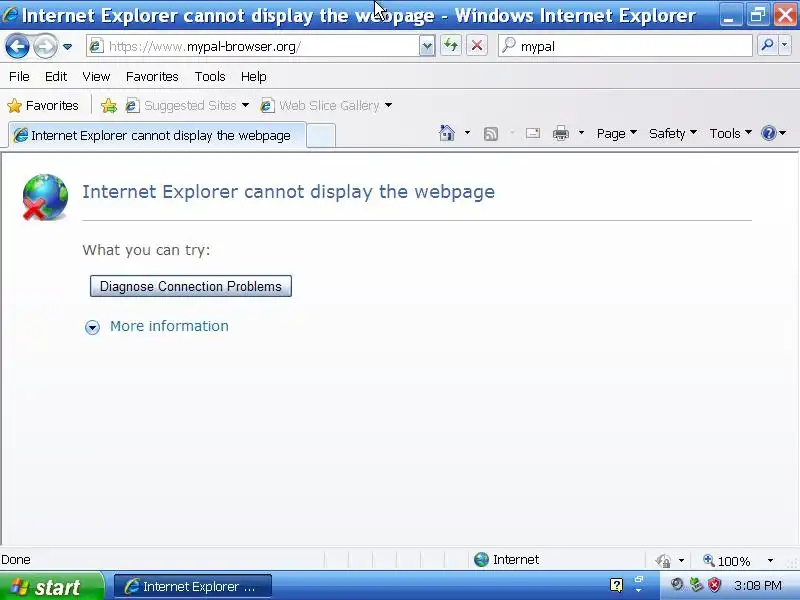This screenshot has width=800, height=600.
Task: Open the recent pages dropdown arrow
Action: click(67, 46)
